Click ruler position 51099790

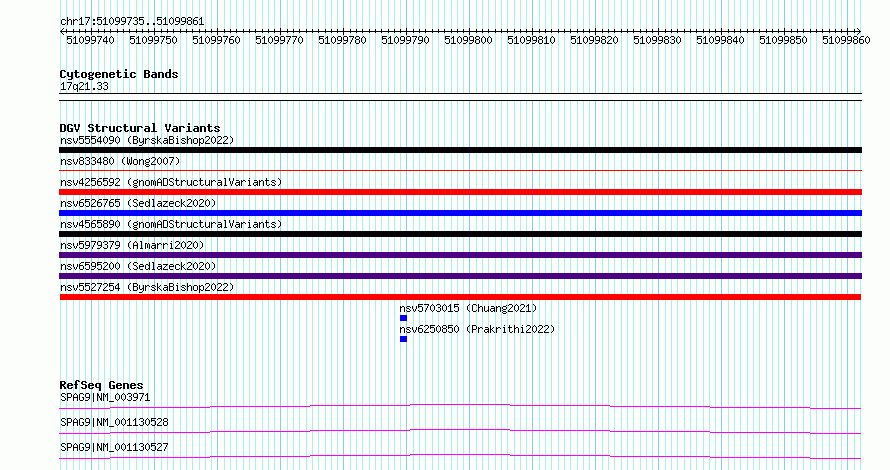click(405, 40)
